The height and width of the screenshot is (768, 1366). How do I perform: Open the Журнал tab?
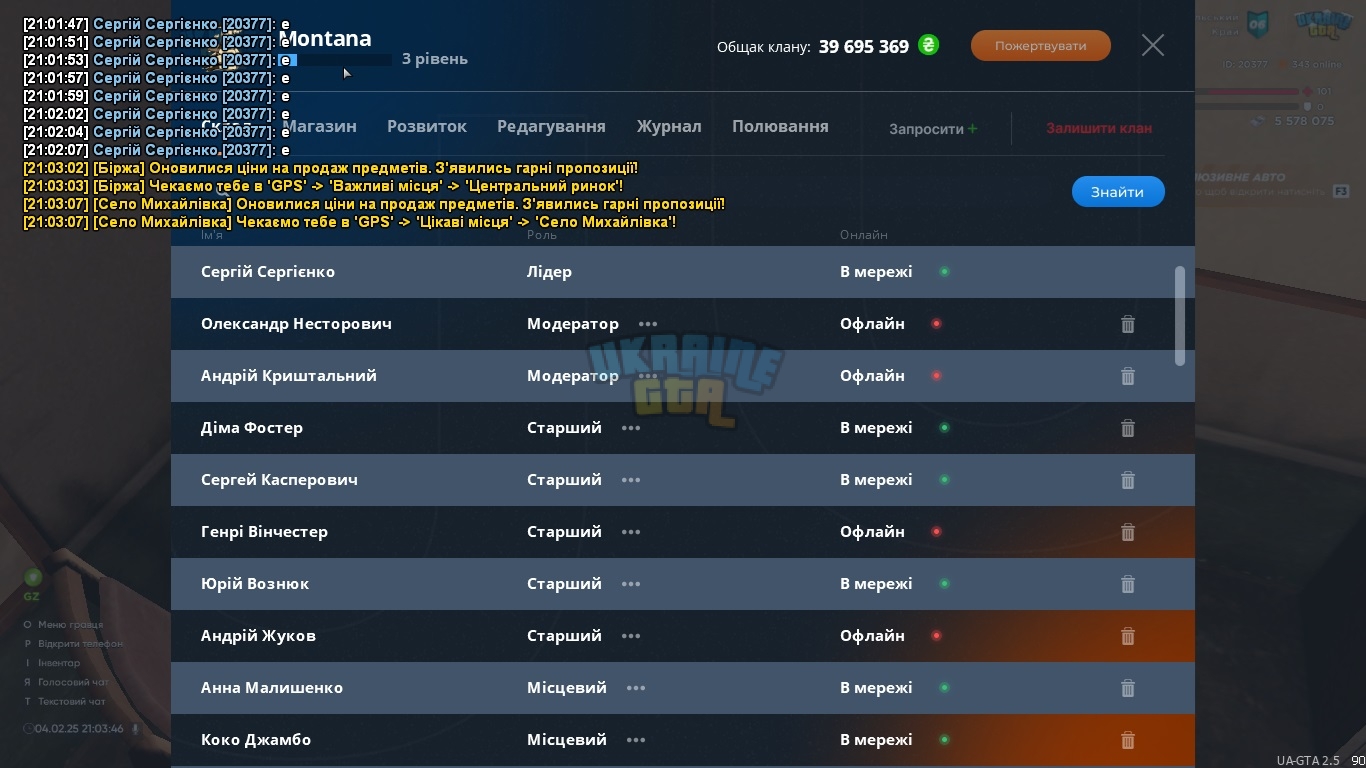coord(669,126)
